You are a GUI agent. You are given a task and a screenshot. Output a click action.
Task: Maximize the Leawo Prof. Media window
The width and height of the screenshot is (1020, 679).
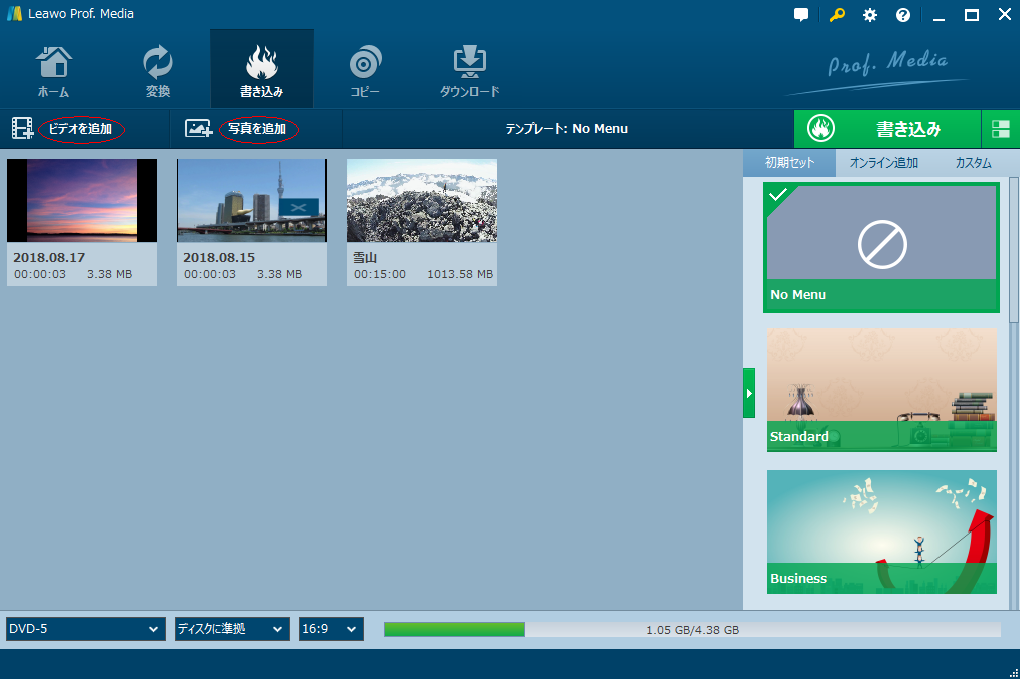coord(972,15)
